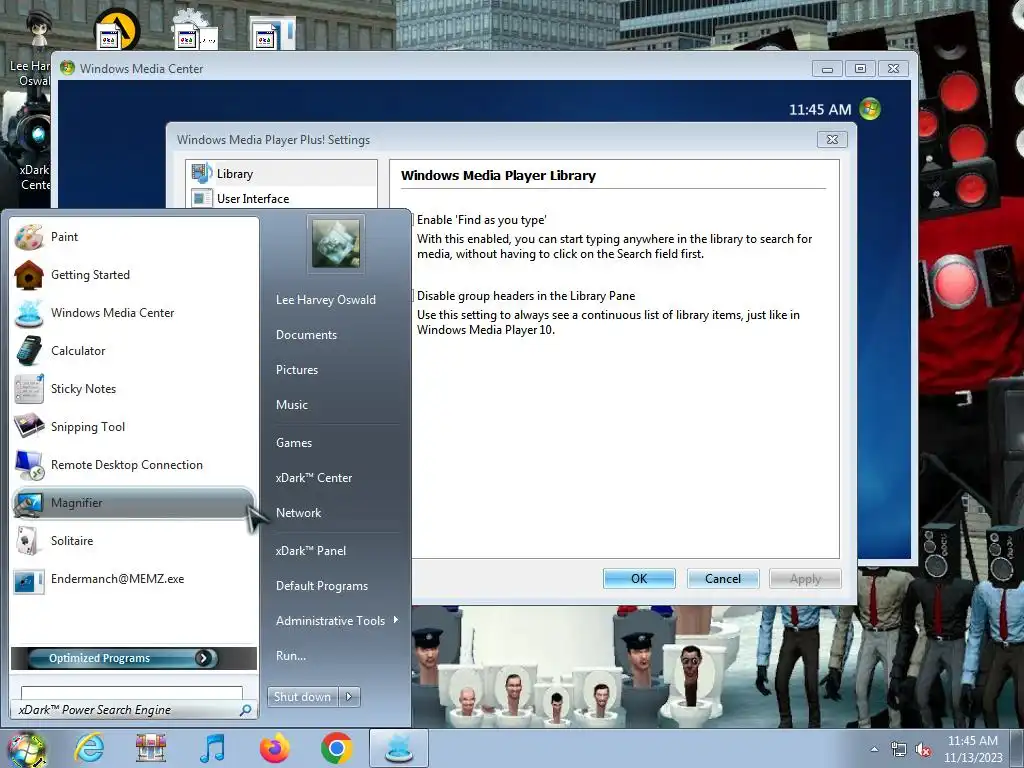1024x768 pixels.
Task: Open Lee Harvey Oswald user folder
Action: point(326,300)
